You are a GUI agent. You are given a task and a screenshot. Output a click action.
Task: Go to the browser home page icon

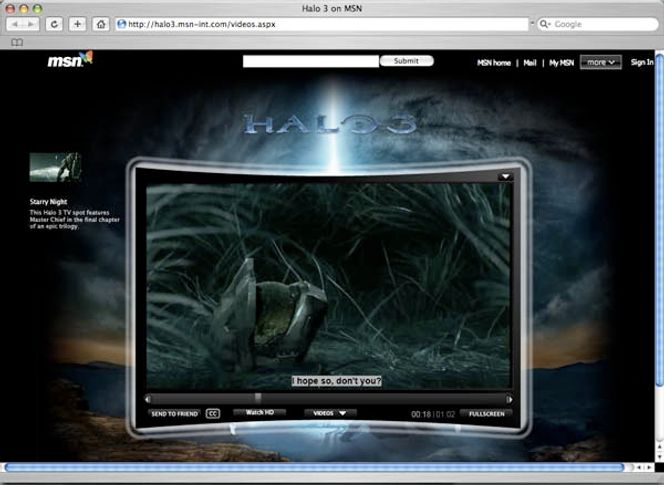(101, 24)
